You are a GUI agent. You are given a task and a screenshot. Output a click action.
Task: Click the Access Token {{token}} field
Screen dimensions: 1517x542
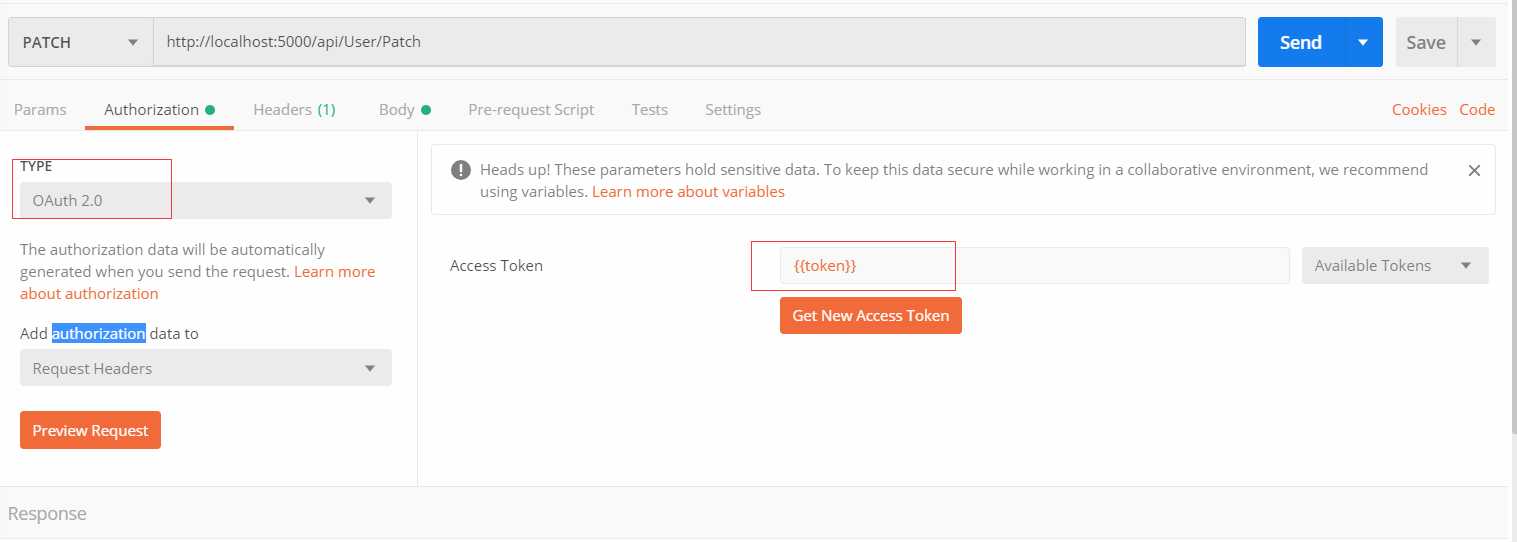point(1034,266)
